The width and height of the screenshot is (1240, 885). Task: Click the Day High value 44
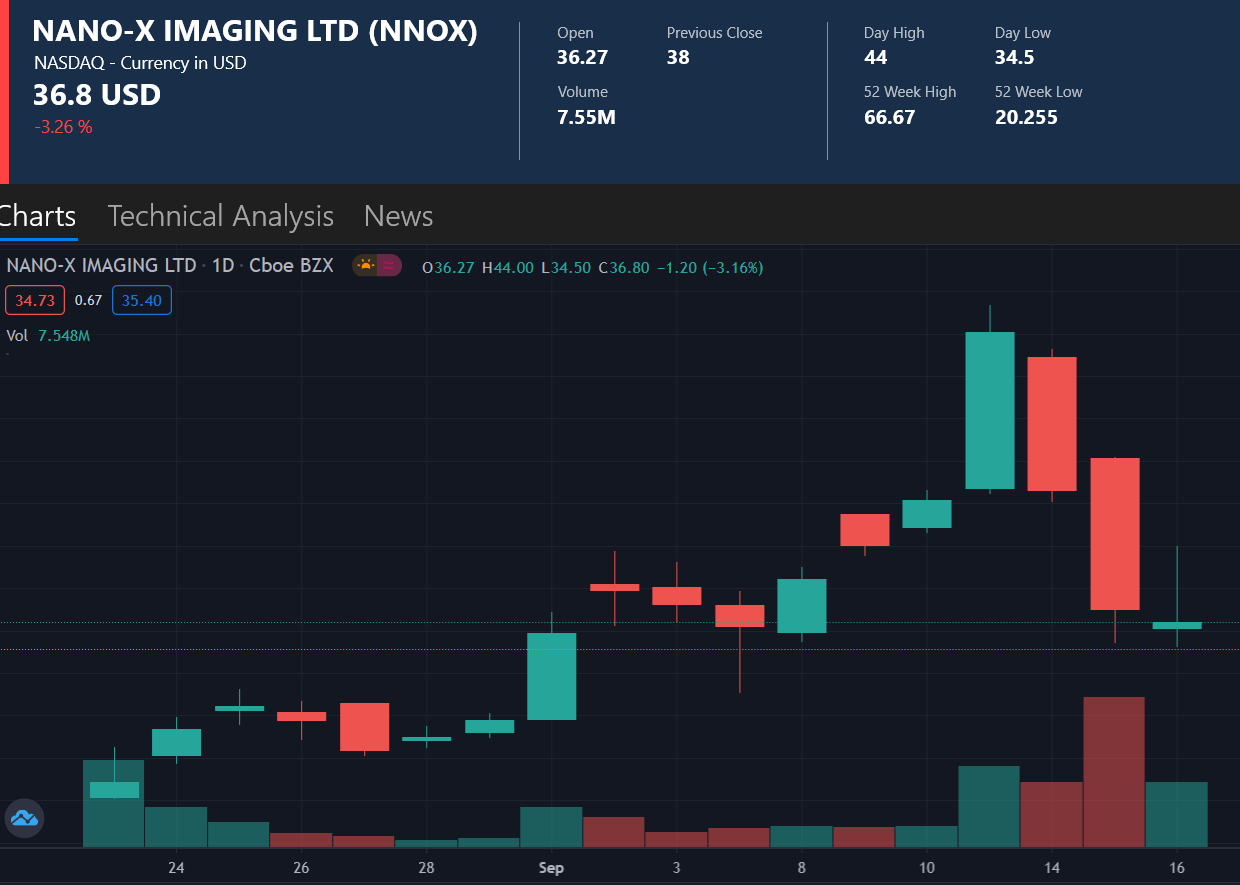[875, 57]
